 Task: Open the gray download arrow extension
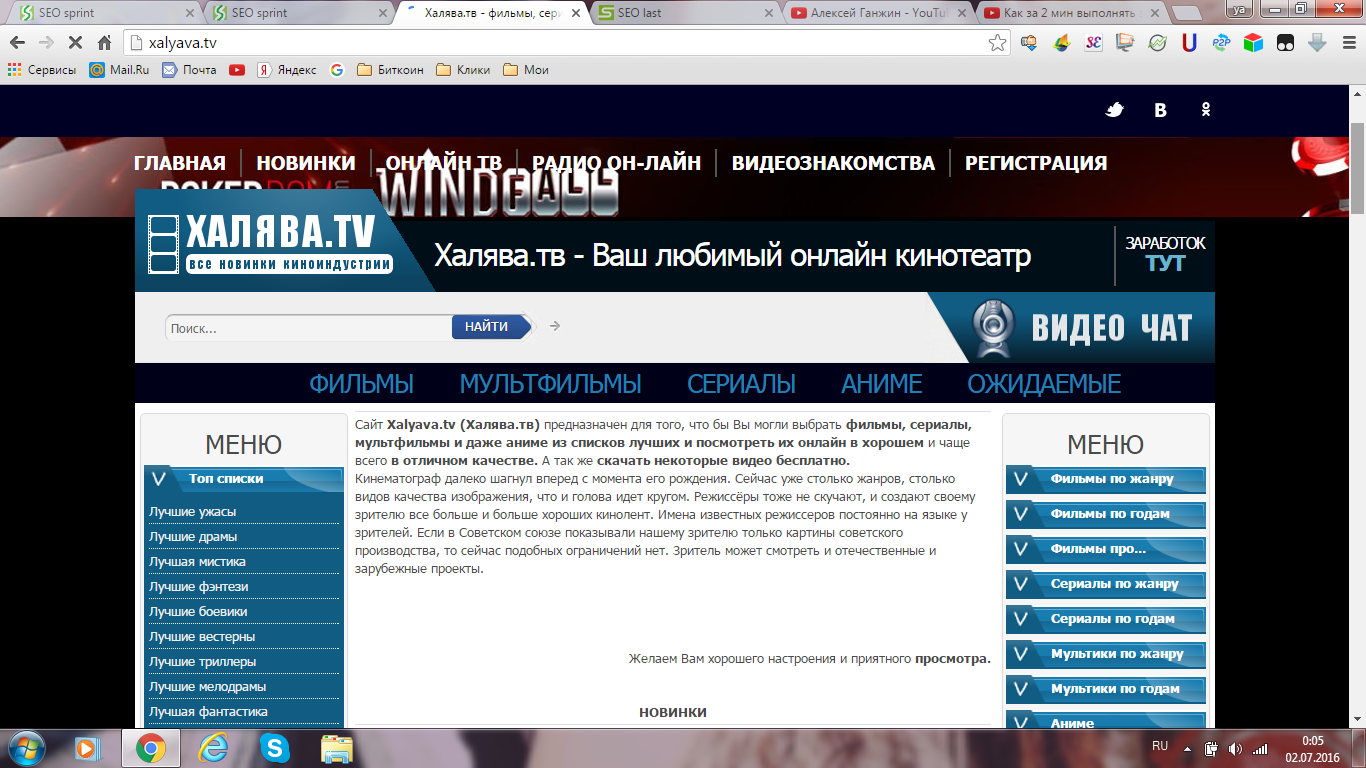click(x=1317, y=43)
